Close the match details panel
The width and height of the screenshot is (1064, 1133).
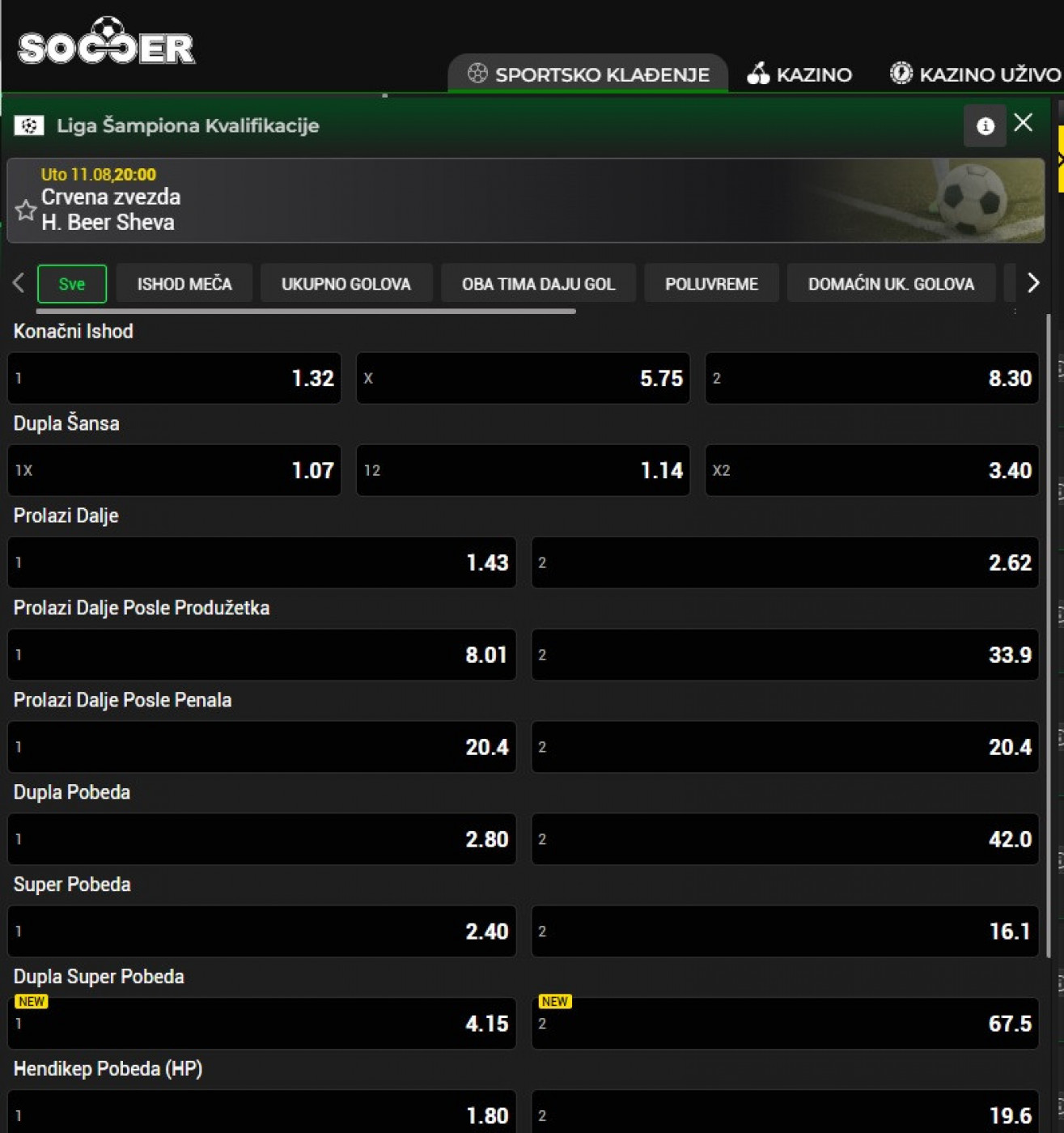(x=1024, y=122)
